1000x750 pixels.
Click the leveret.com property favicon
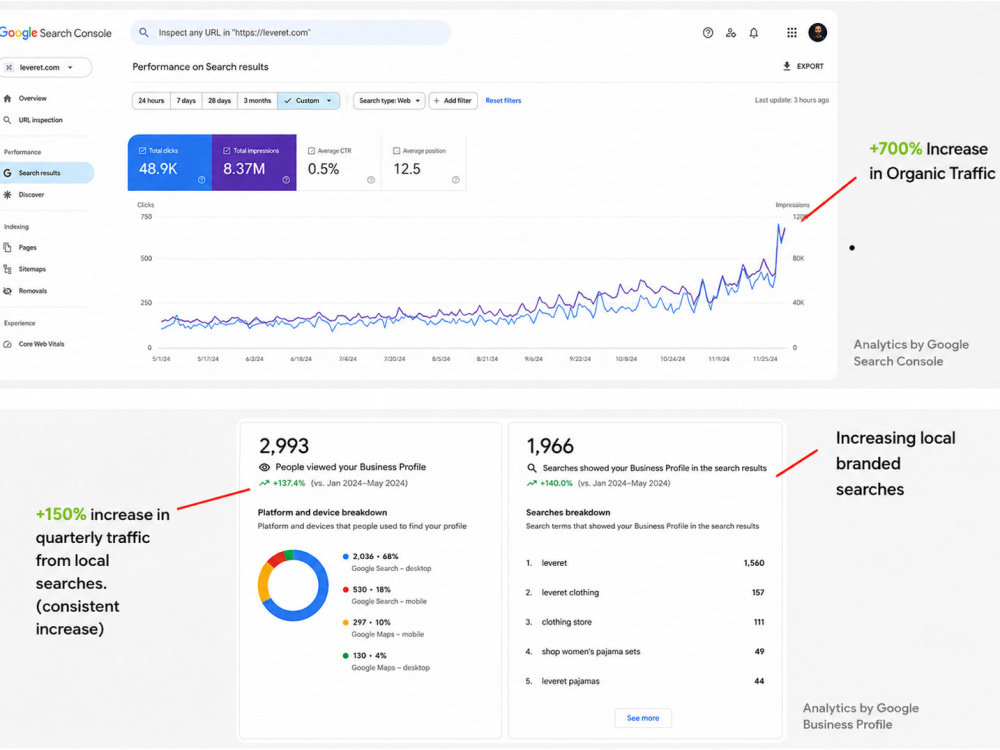pyautogui.click(x=9, y=67)
